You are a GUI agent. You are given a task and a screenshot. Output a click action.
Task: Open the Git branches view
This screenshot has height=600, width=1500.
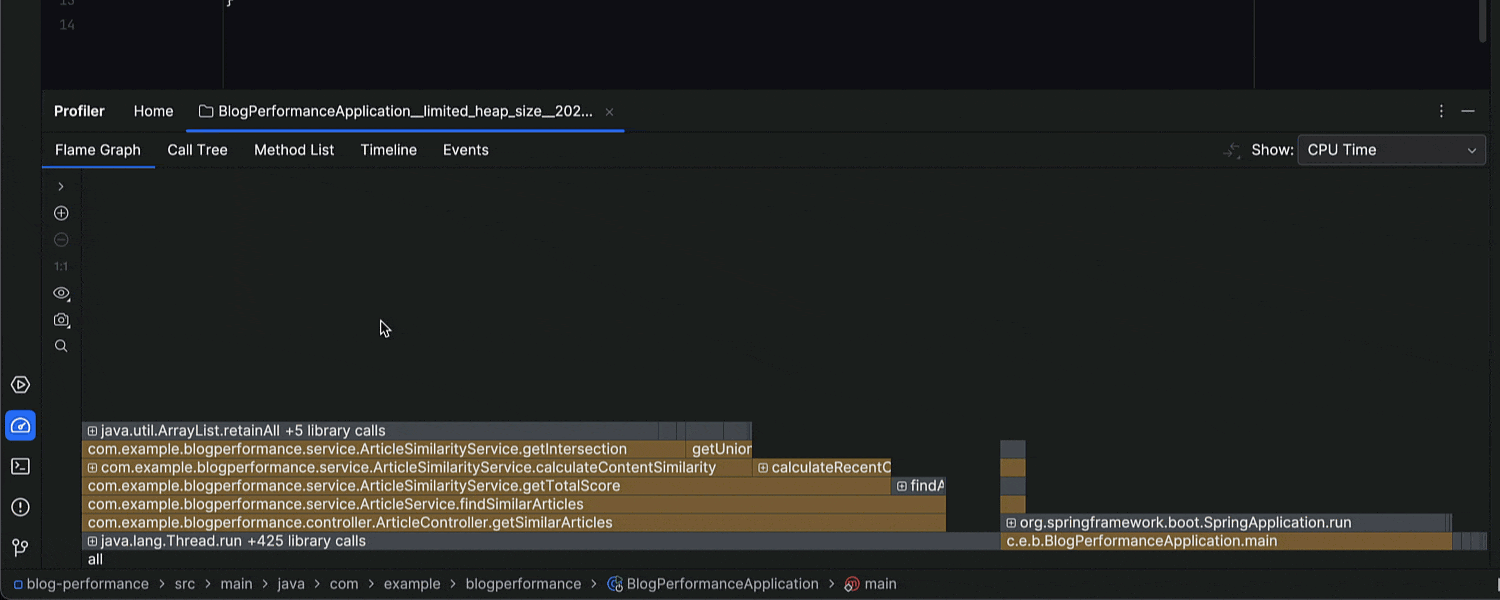point(20,547)
